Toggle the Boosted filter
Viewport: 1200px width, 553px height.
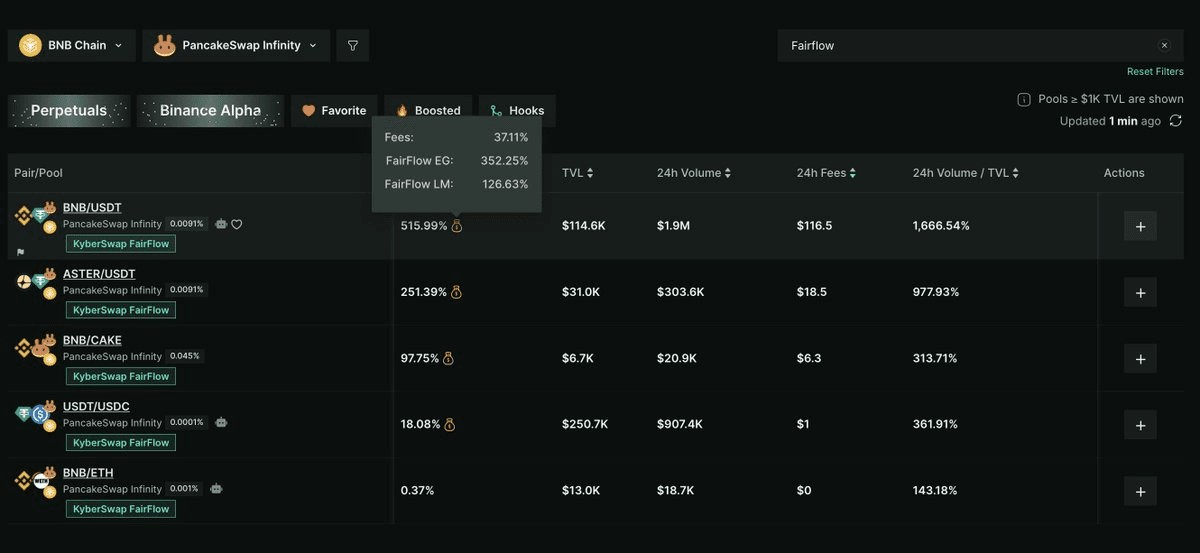pyautogui.click(x=428, y=111)
